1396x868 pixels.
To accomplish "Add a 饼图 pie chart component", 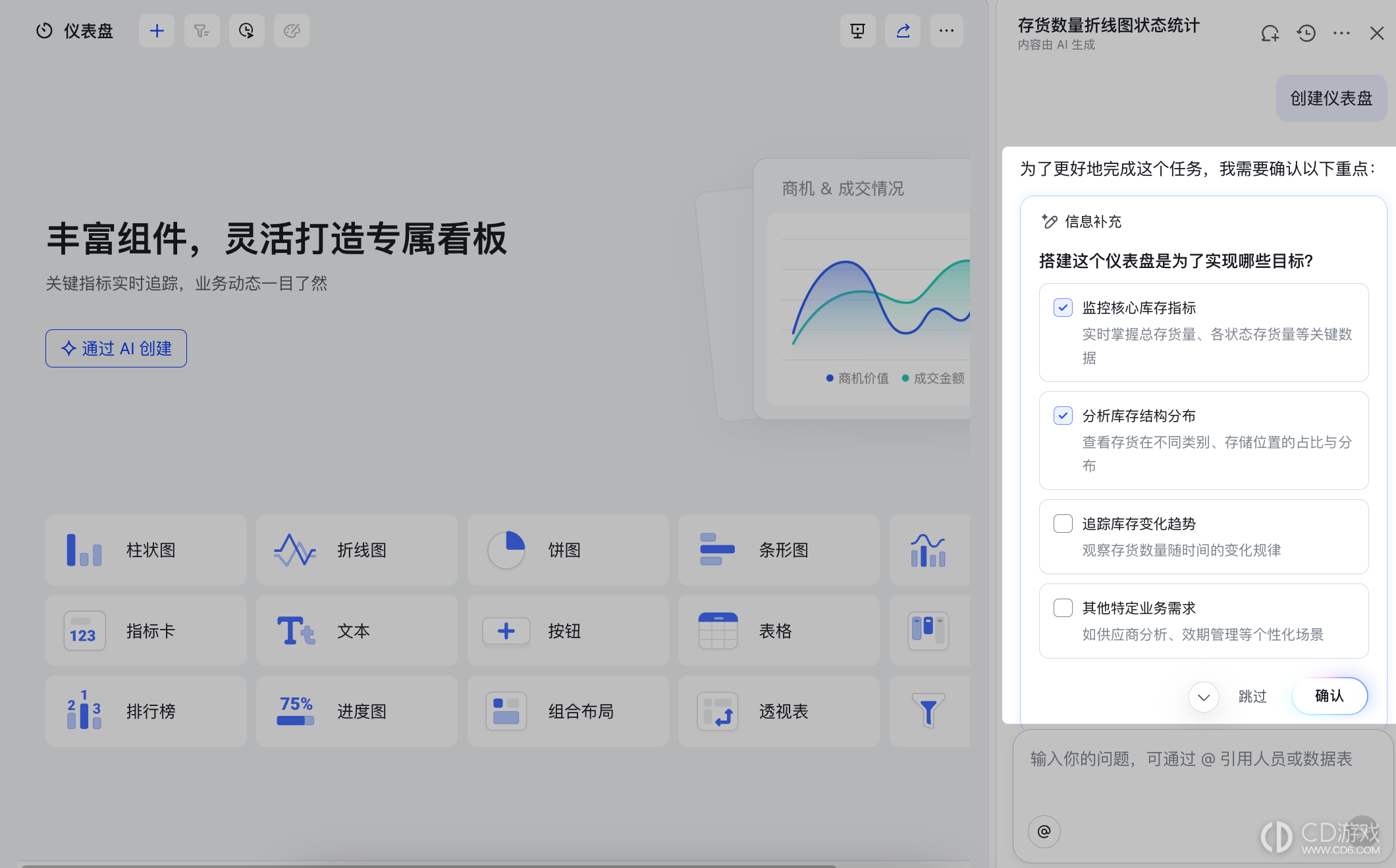I will click(x=568, y=550).
